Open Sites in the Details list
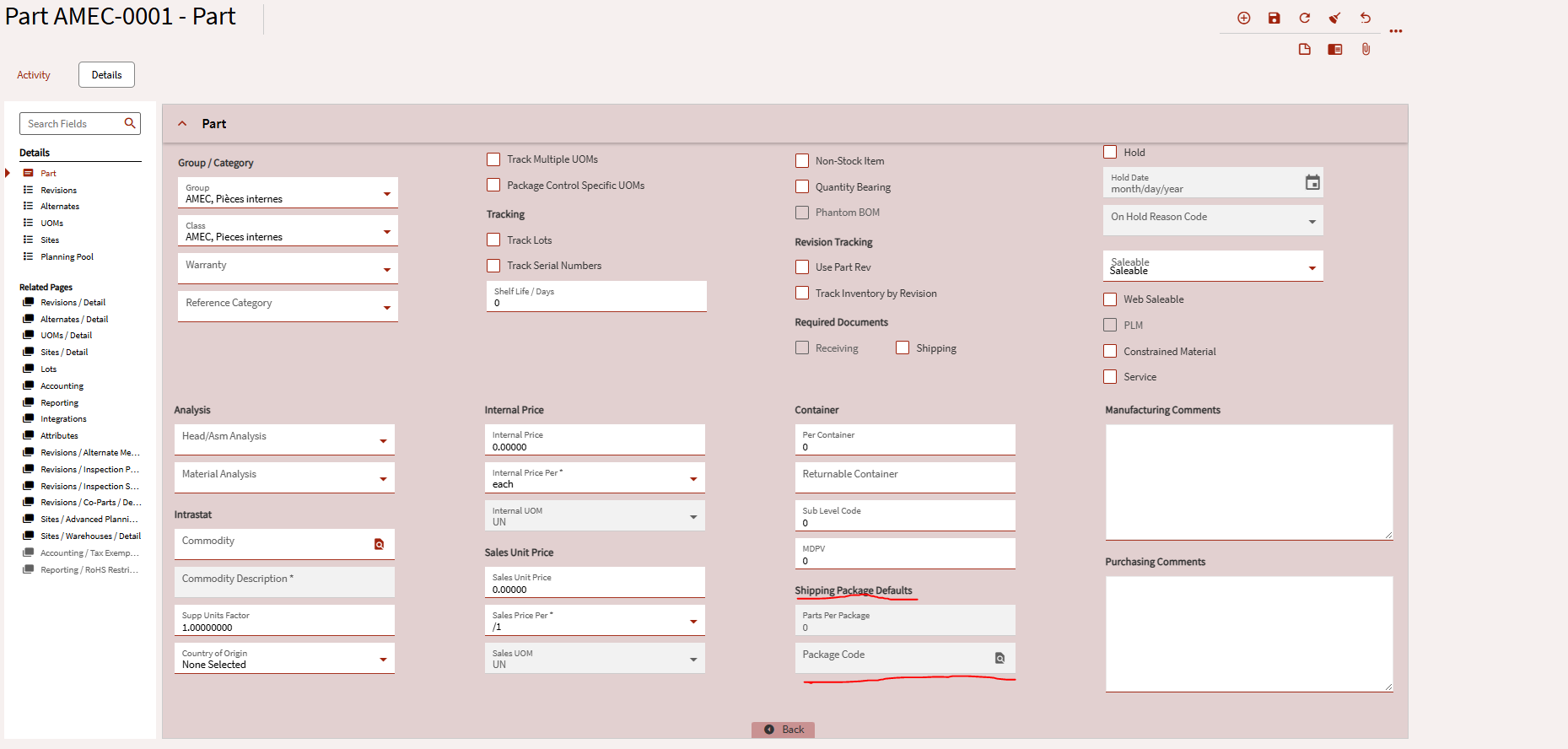1568x749 pixels. point(50,240)
